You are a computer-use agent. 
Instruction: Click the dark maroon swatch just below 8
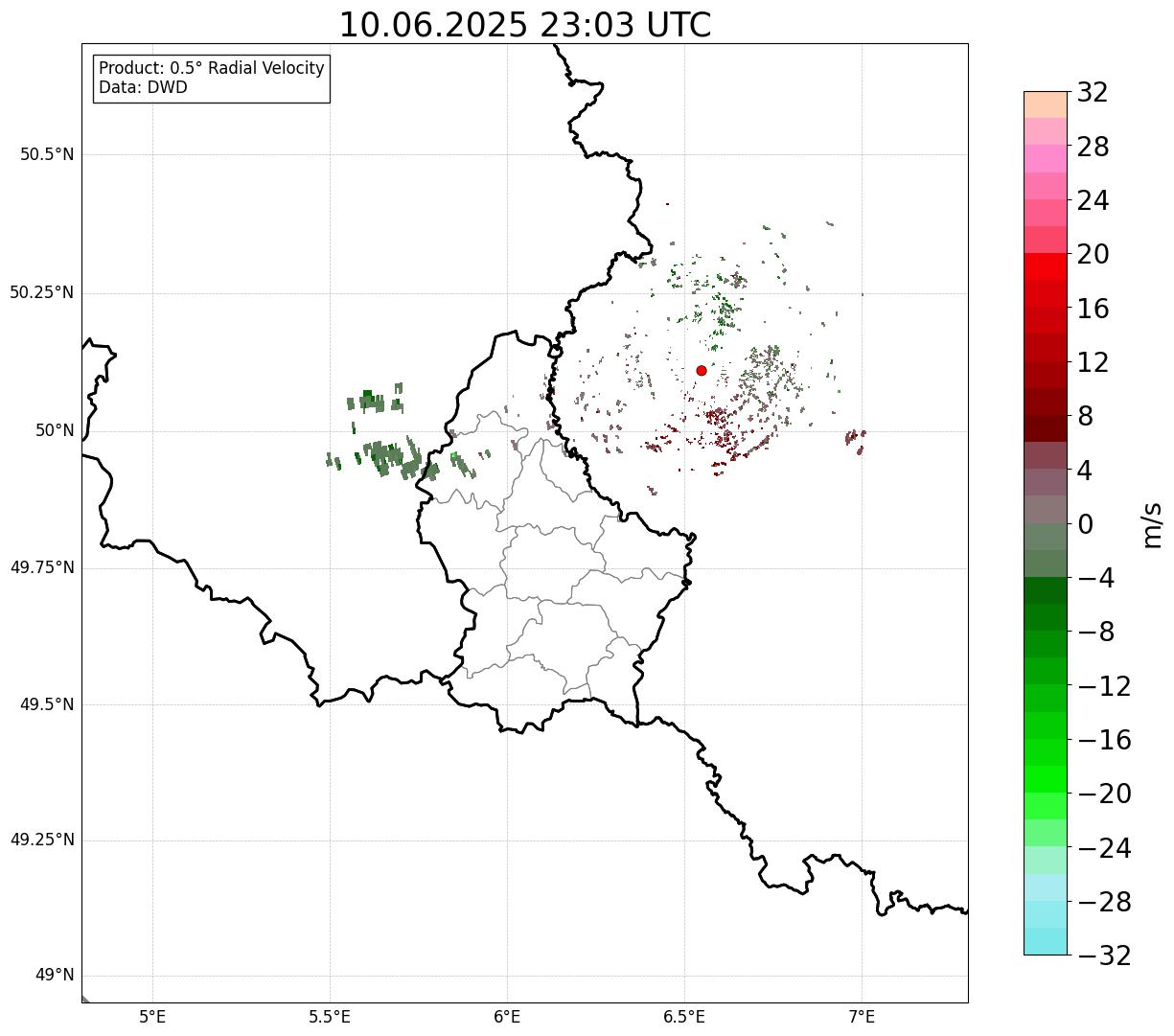pyautogui.click(x=1045, y=429)
